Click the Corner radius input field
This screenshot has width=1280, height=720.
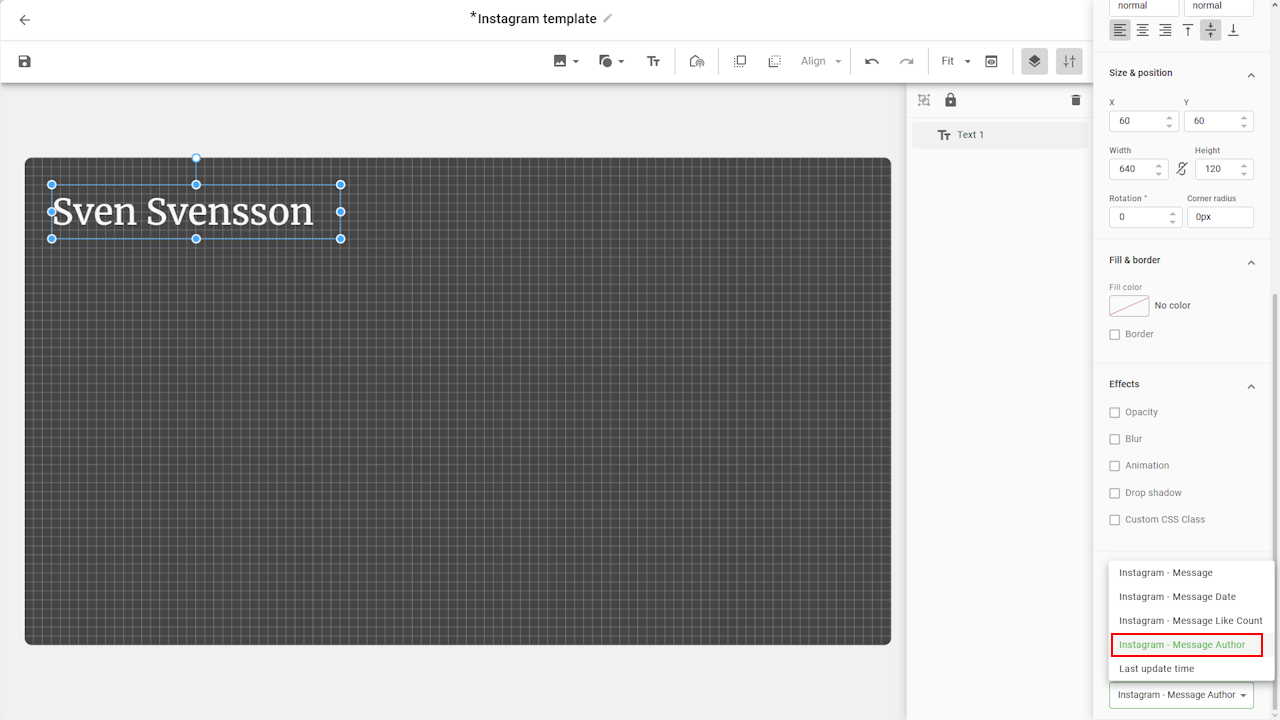click(x=1220, y=217)
